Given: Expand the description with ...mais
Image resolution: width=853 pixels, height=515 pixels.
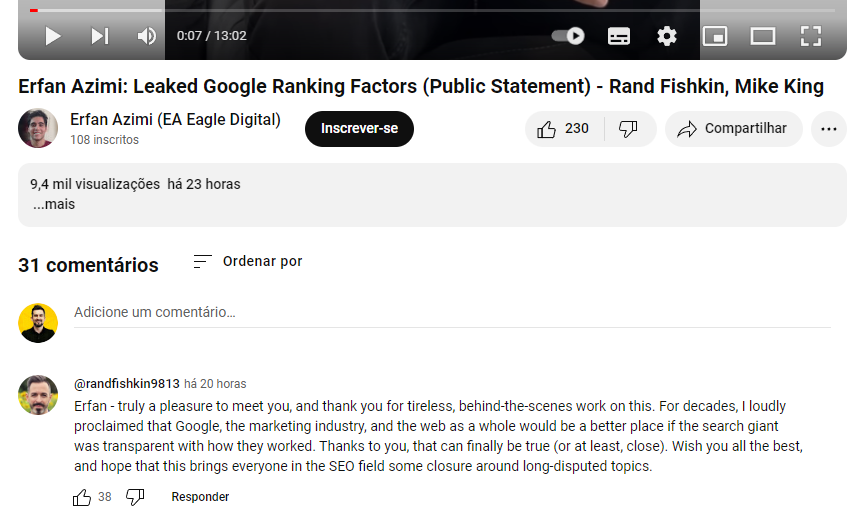Looking at the screenshot, I should coord(54,204).
